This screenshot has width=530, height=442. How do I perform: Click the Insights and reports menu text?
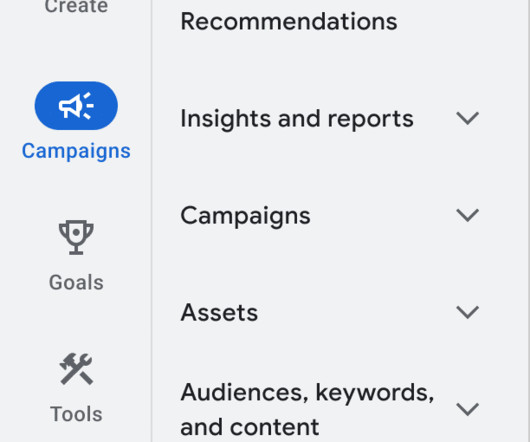(297, 119)
